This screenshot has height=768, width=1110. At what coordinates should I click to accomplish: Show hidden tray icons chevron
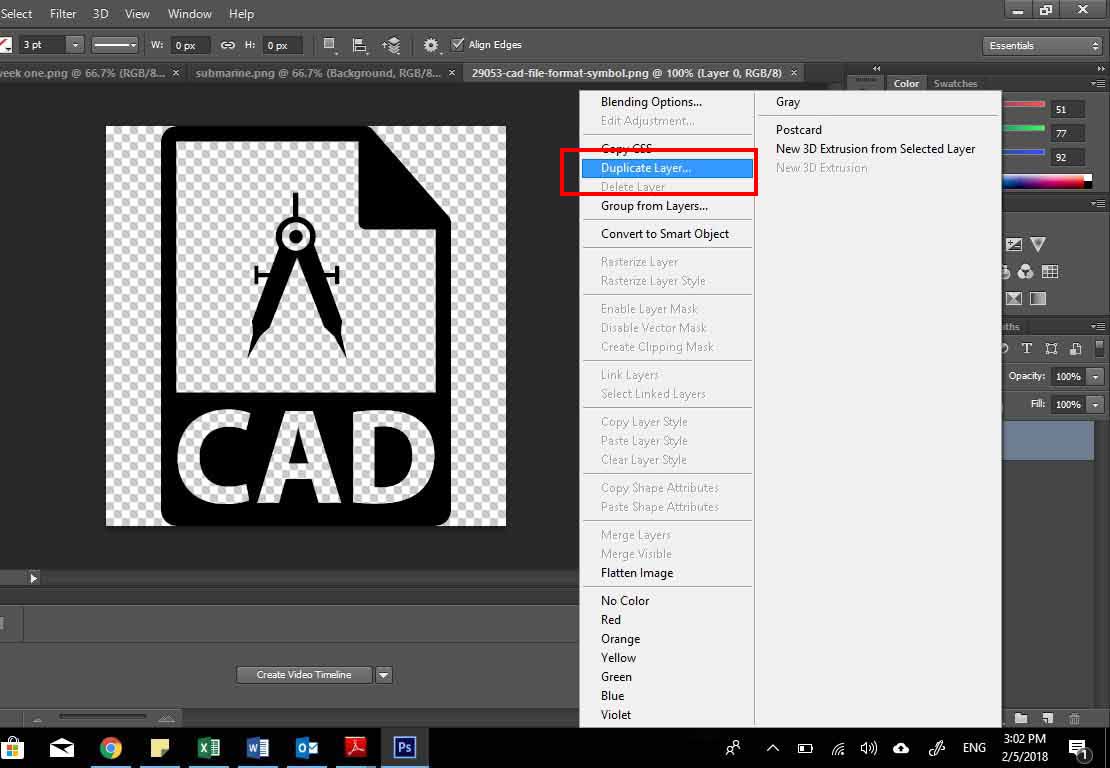click(x=773, y=748)
